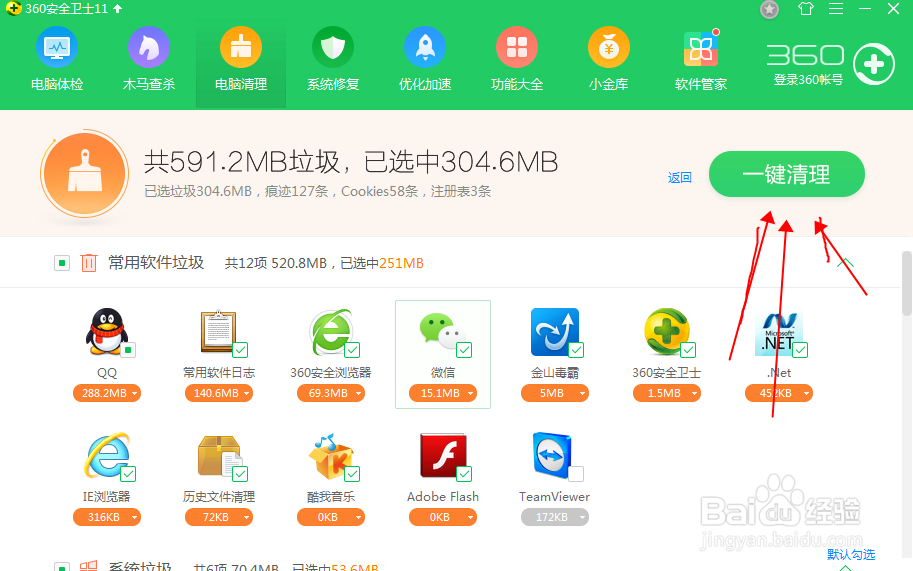Uncheck the Adobe Flash checkbox
Viewport: 913px width, 571px height.
(464, 474)
